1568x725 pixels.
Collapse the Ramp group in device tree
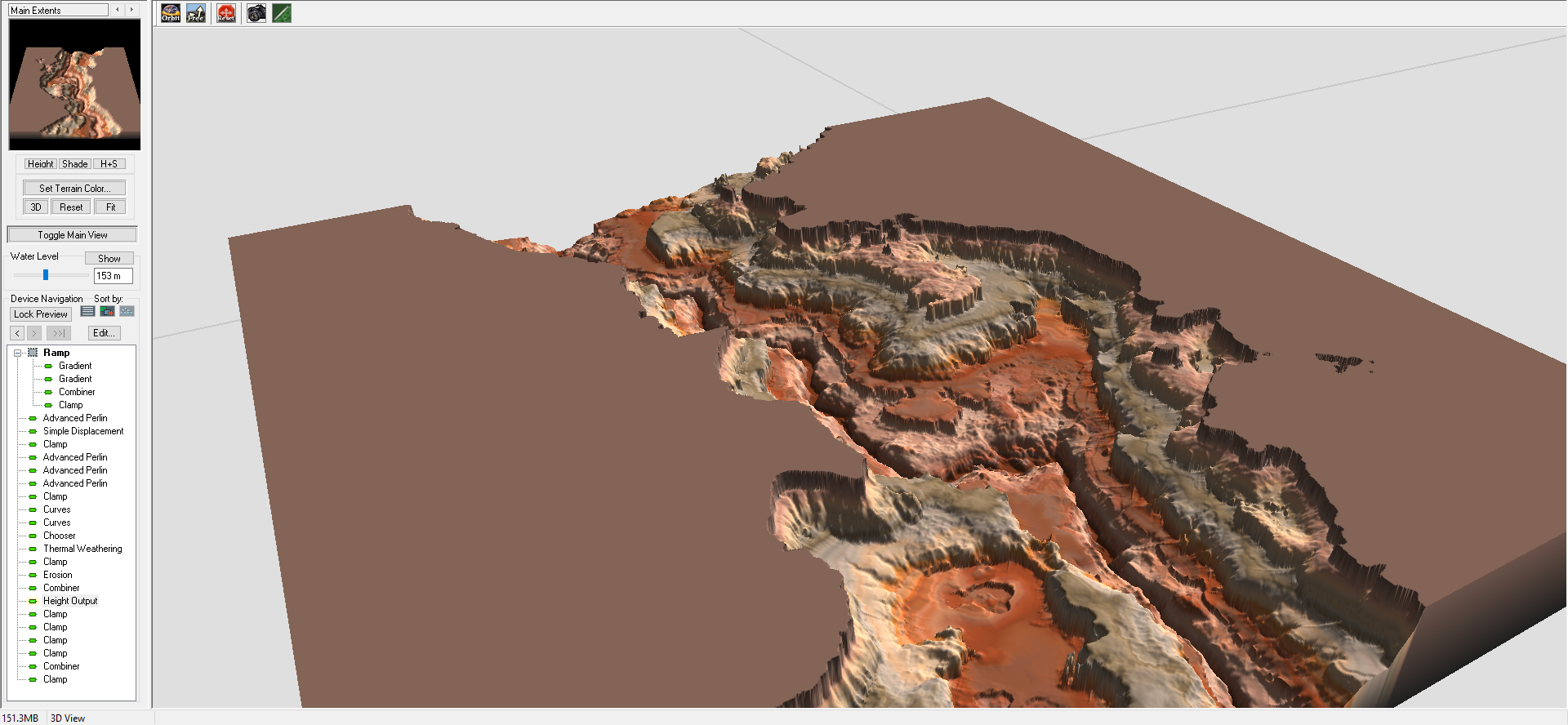click(17, 353)
